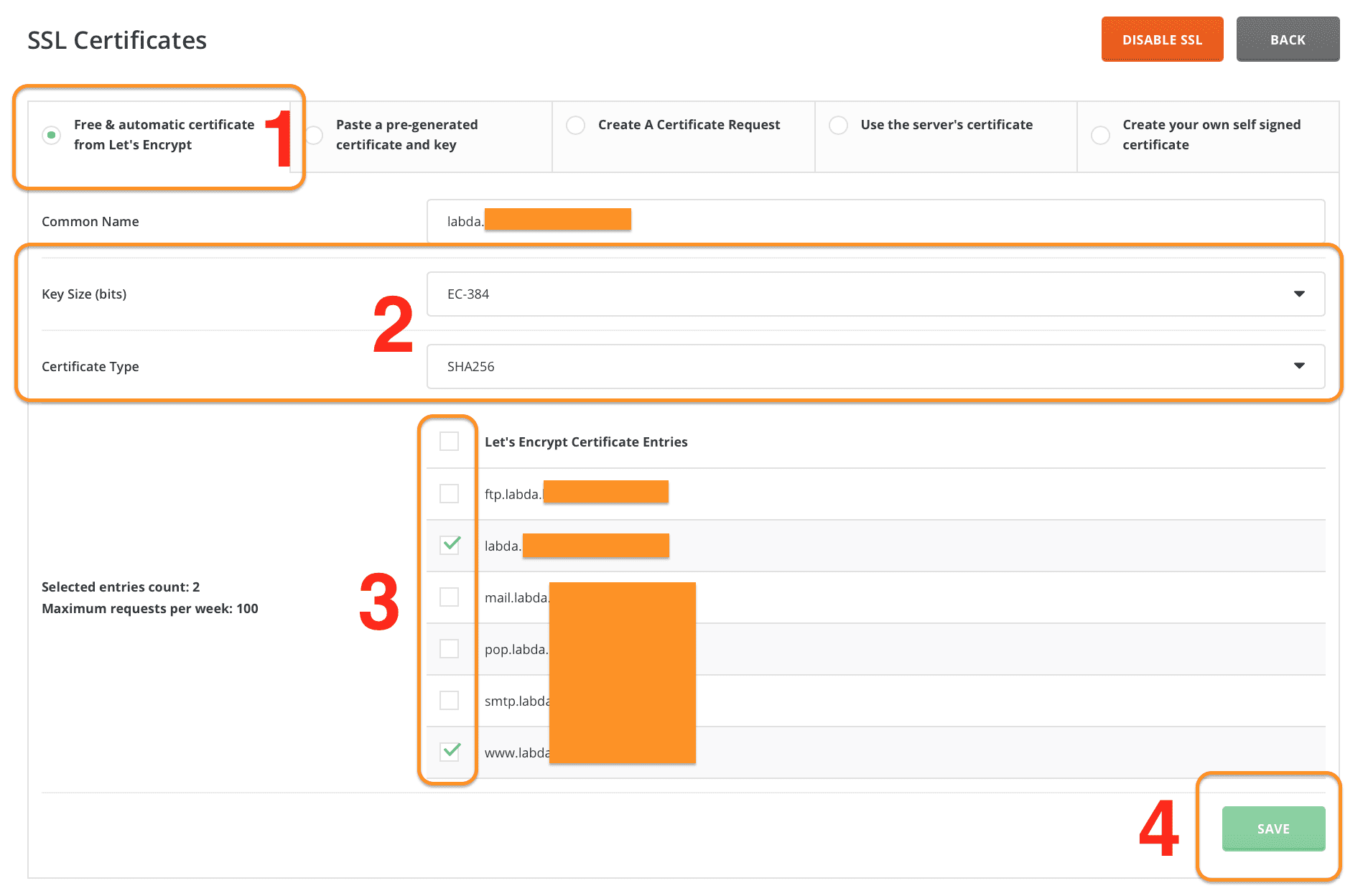Click the DISABLE SSL button

coord(1162,39)
